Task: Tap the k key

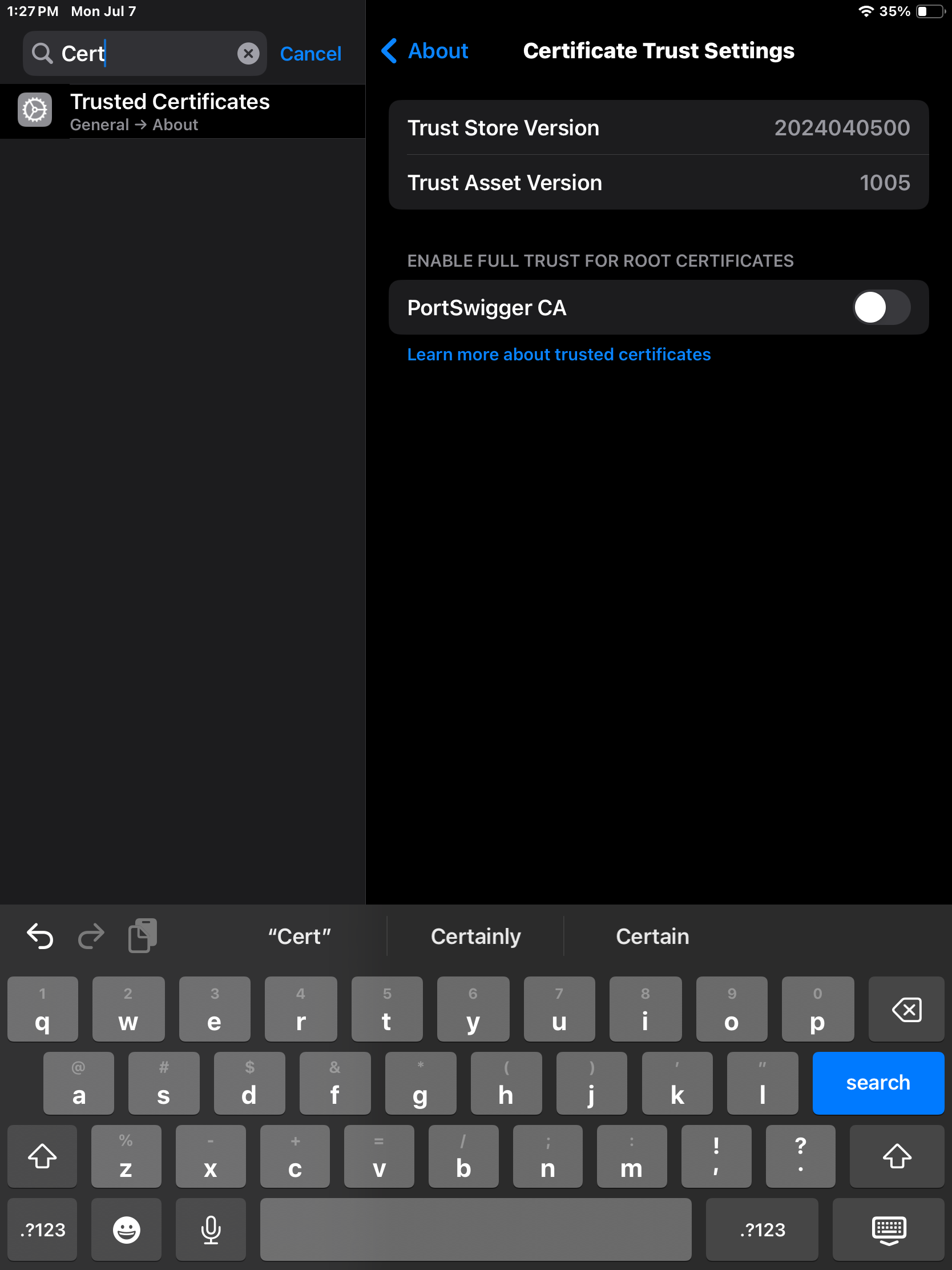Action: (x=677, y=1083)
